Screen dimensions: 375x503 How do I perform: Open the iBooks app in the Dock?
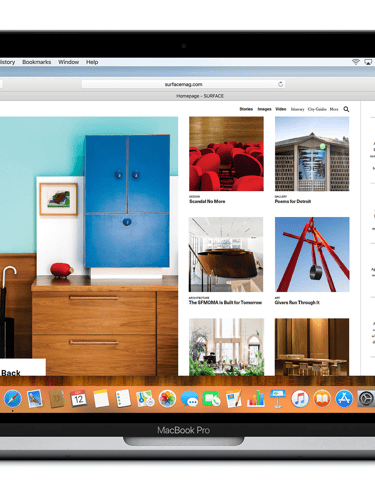click(x=322, y=399)
